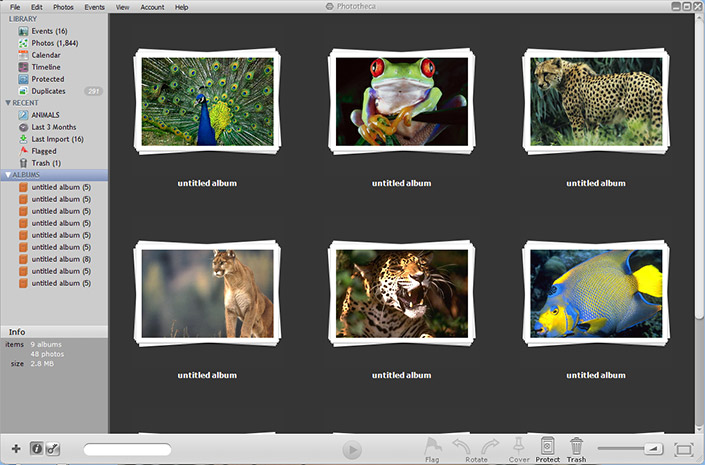Click the LIBRARY section header
The width and height of the screenshot is (705, 465).
(23, 19)
